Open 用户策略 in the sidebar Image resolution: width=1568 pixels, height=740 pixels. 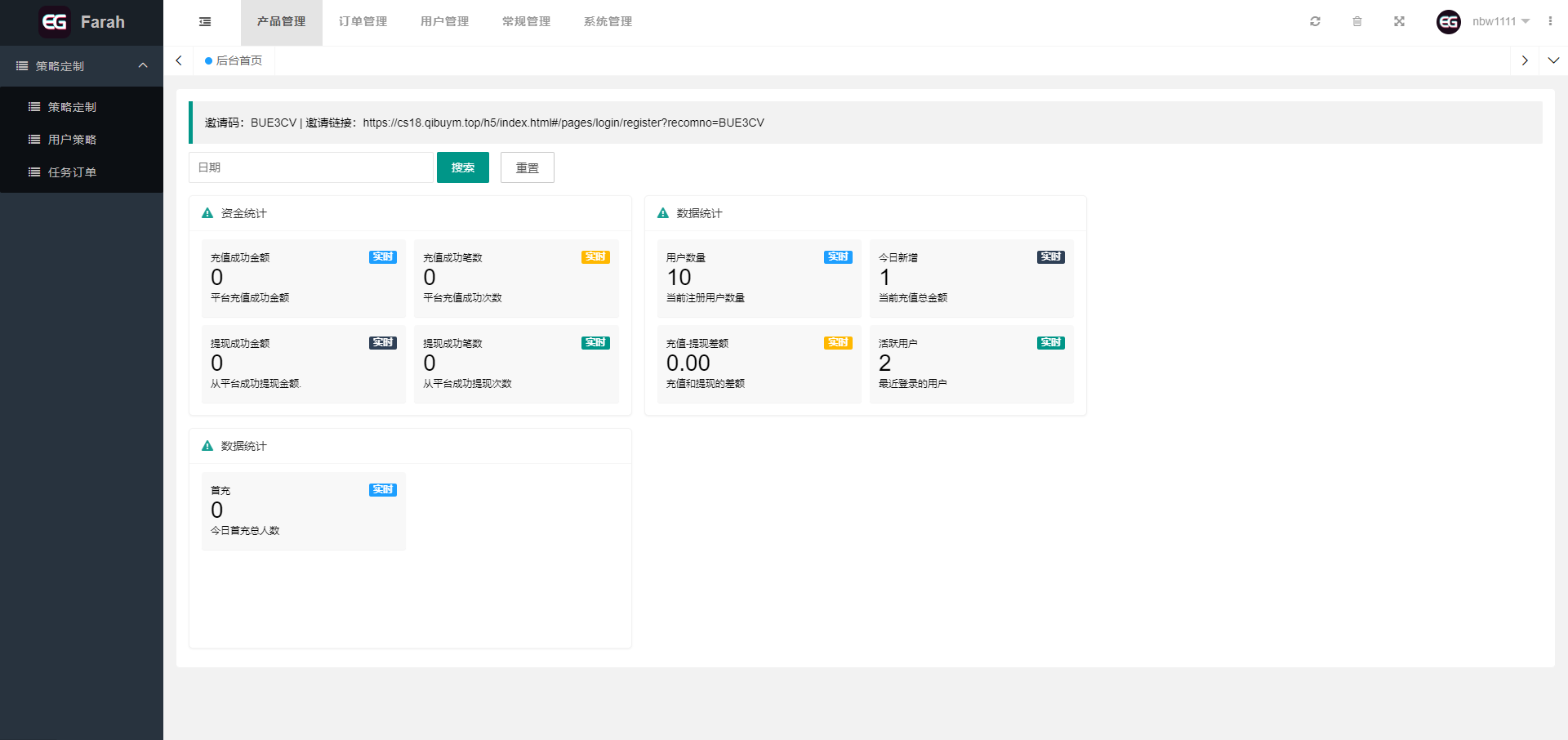pos(72,140)
